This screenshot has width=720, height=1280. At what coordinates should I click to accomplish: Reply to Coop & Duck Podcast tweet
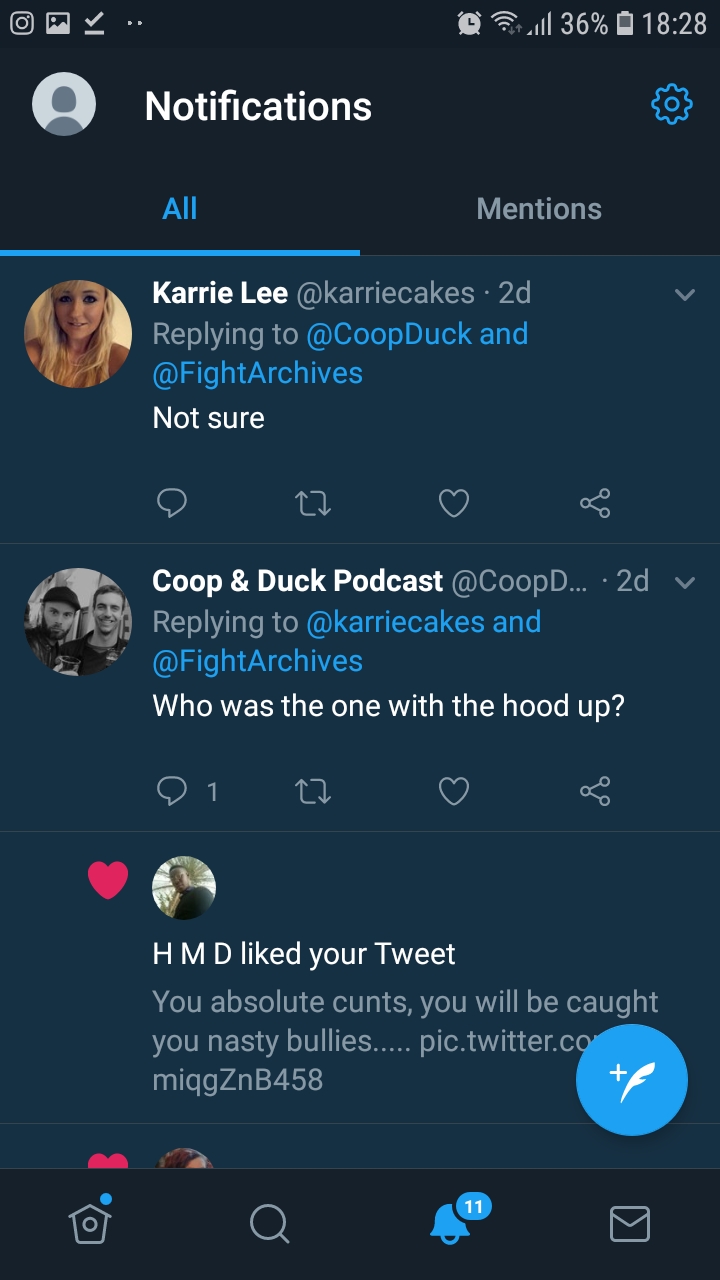[172, 791]
